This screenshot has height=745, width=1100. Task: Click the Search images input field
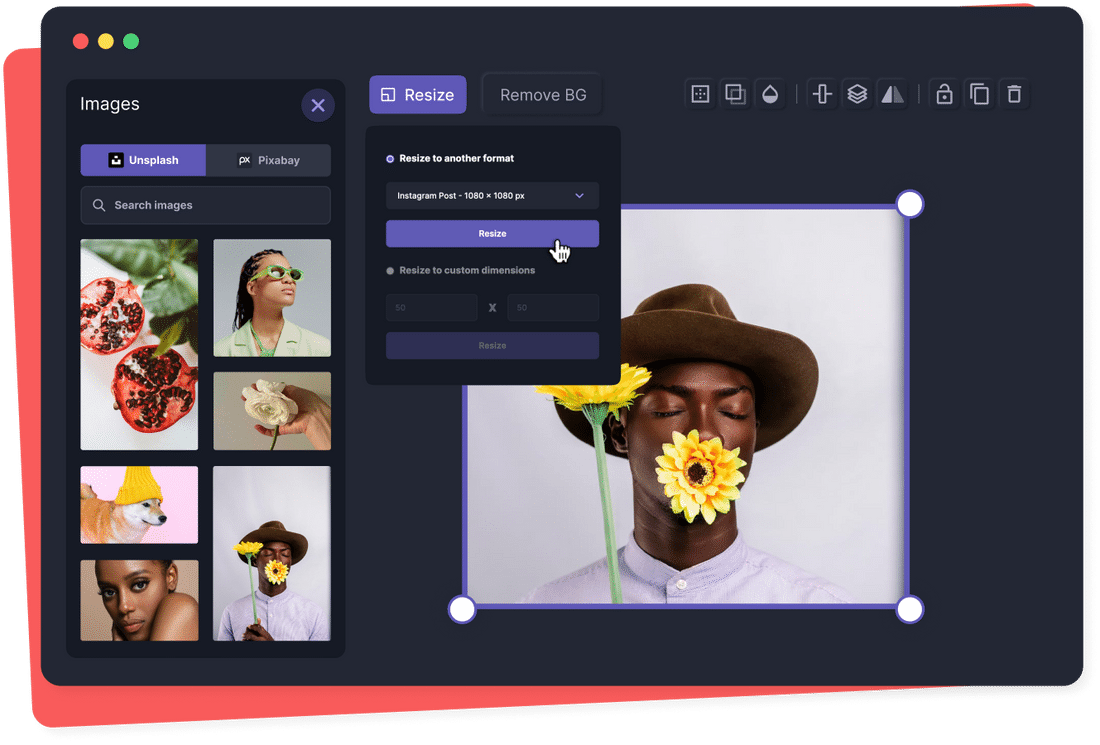(205, 205)
